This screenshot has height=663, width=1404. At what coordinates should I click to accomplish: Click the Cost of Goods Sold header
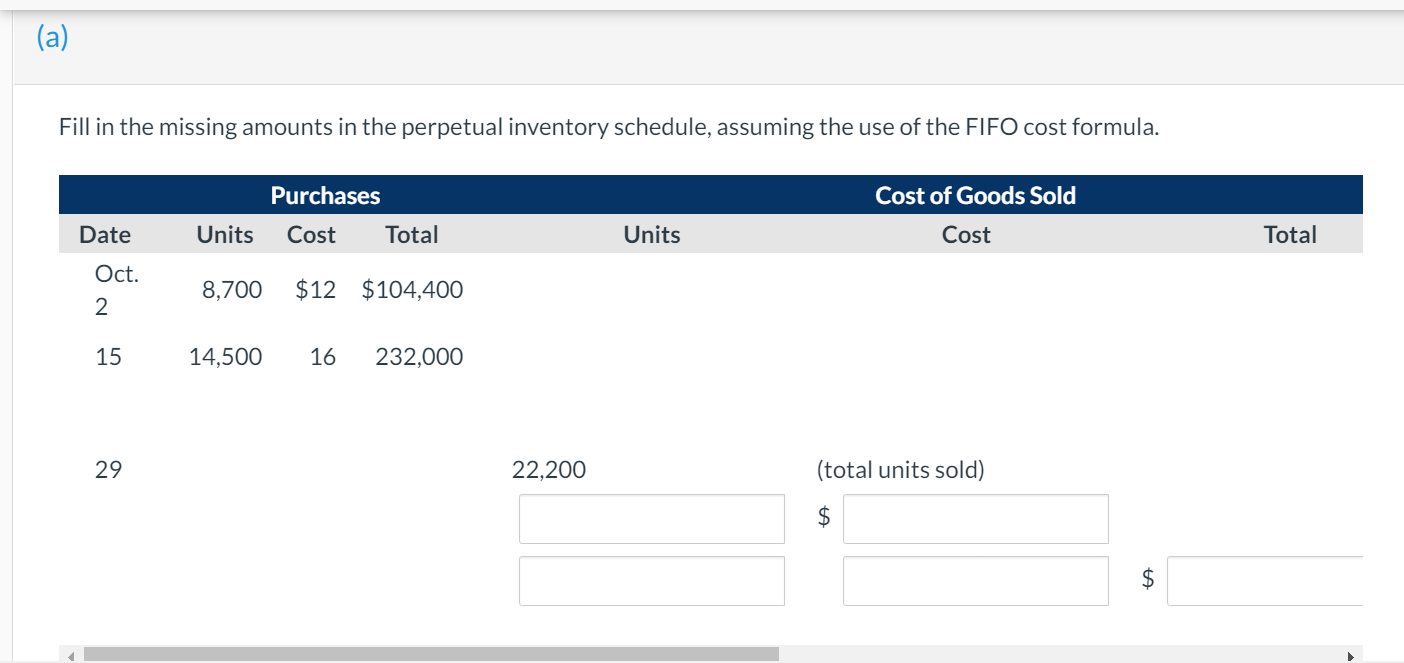[975, 195]
